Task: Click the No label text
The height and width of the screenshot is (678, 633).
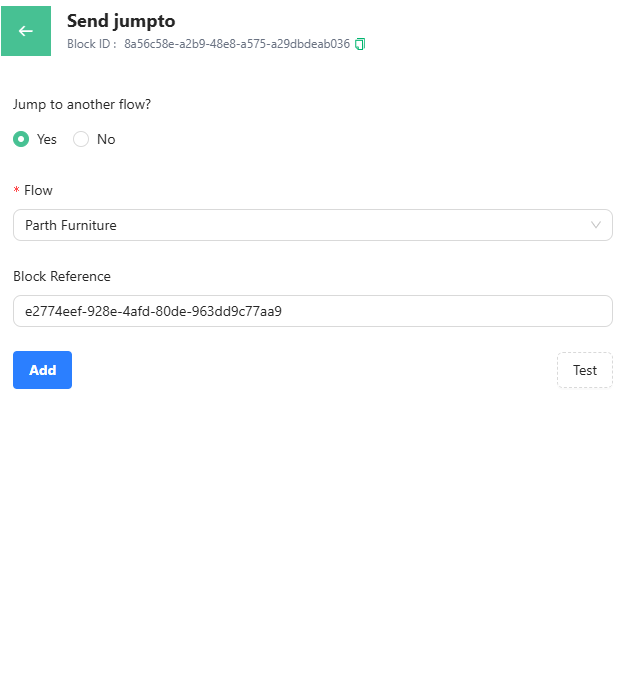Action: click(106, 139)
